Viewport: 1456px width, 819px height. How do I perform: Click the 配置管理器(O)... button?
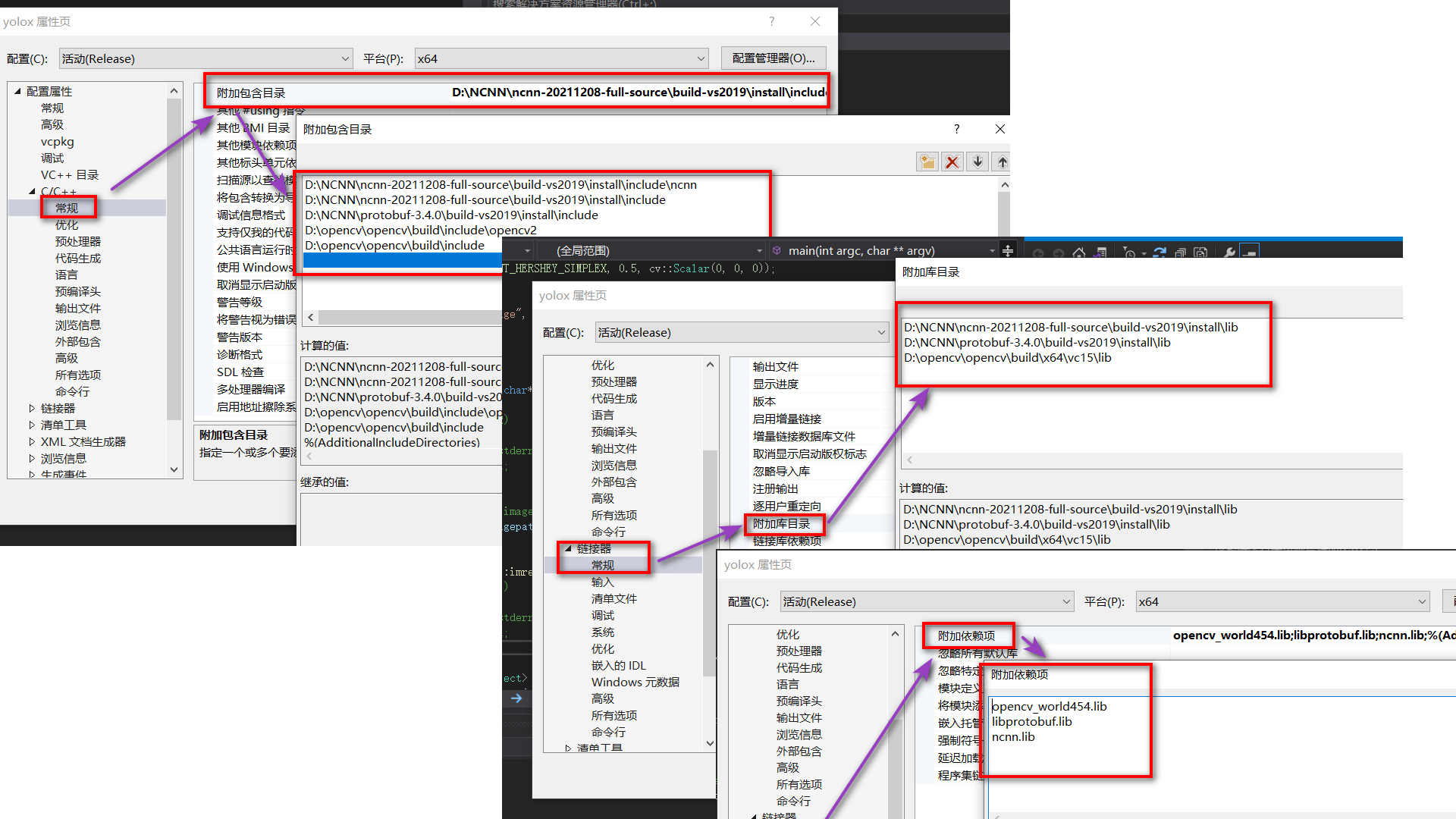click(x=773, y=58)
